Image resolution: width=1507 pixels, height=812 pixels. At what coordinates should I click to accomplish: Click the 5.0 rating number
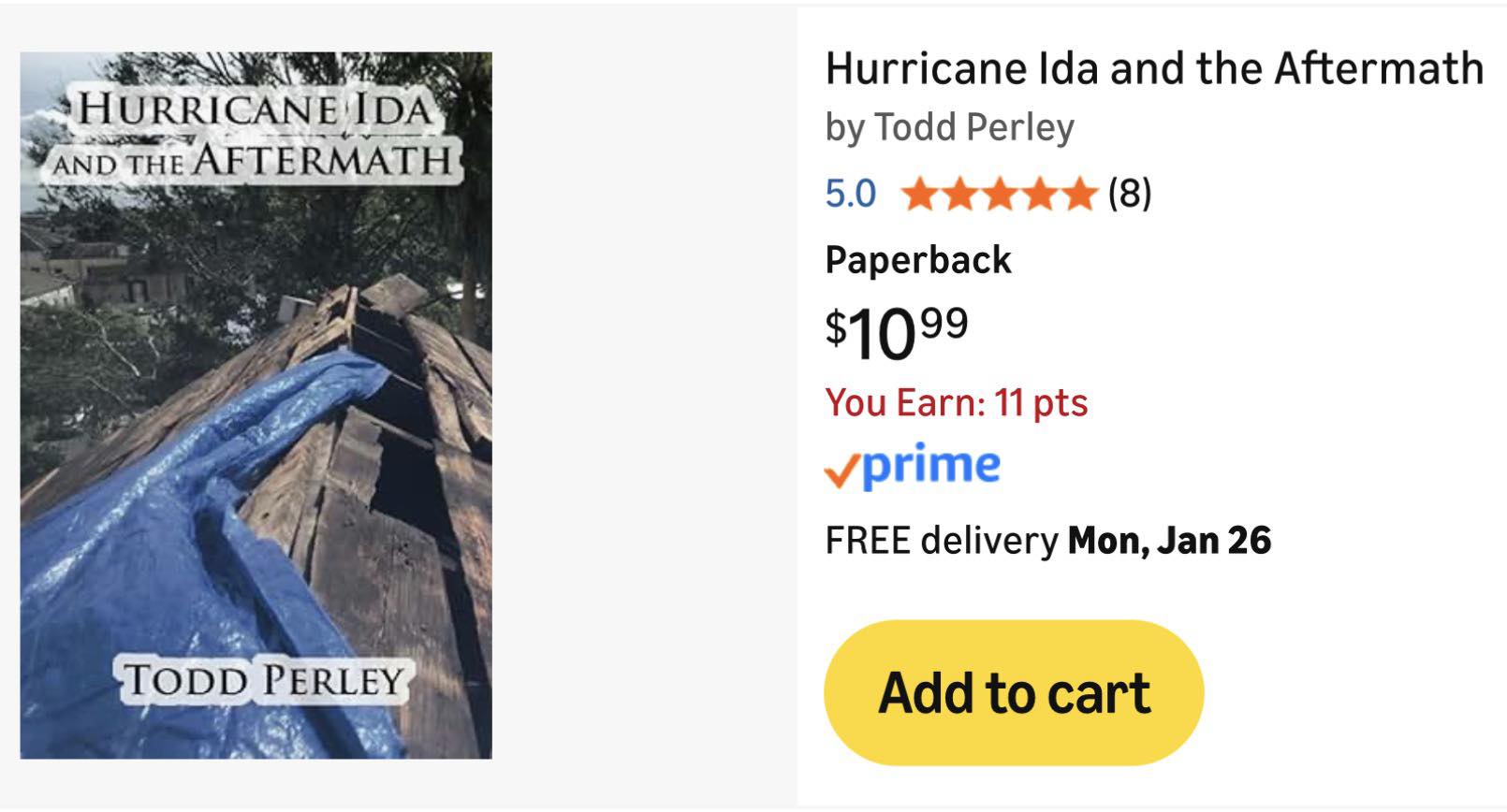click(x=850, y=194)
